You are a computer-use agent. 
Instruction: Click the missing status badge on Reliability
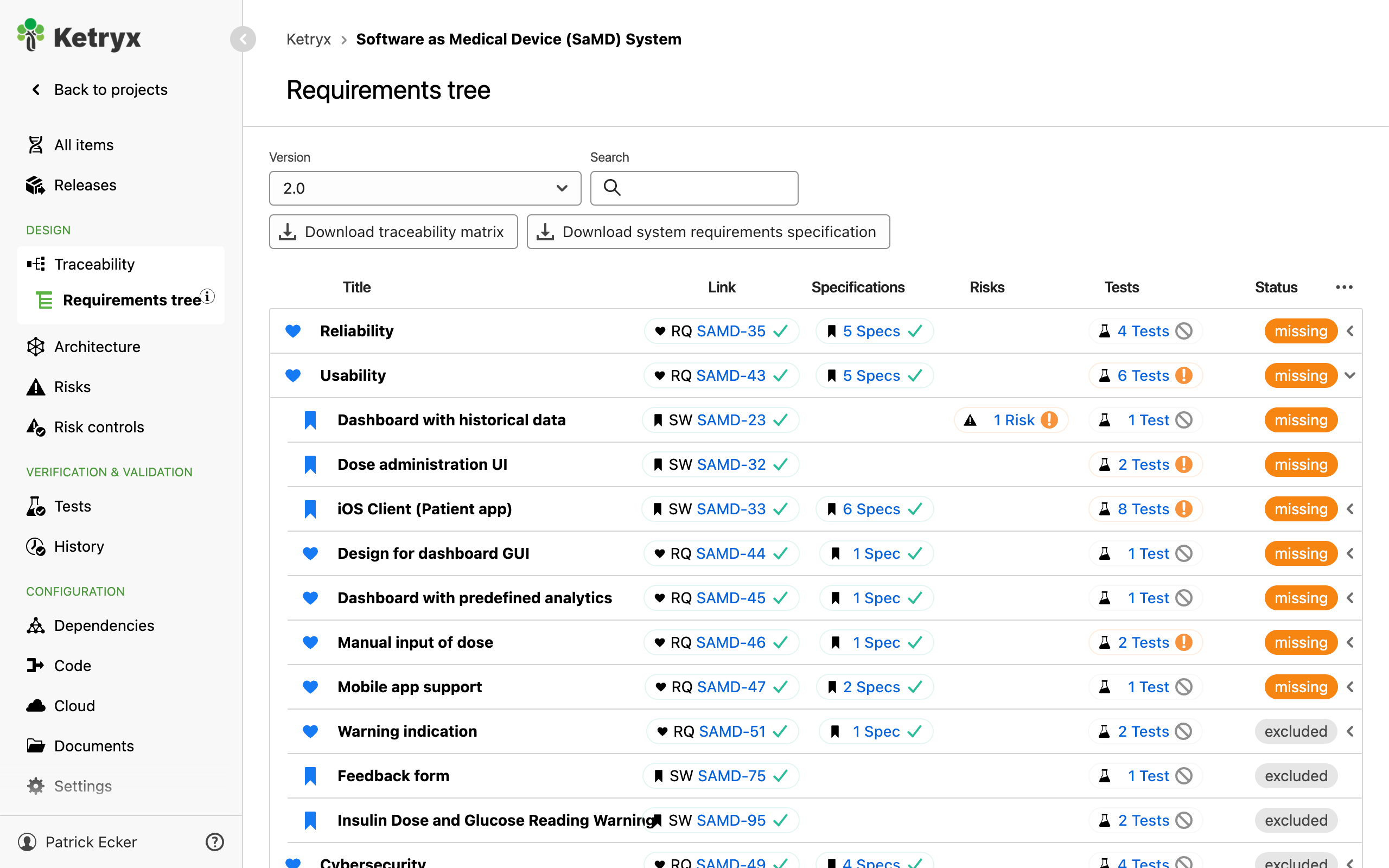pyautogui.click(x=1300, y=331)
